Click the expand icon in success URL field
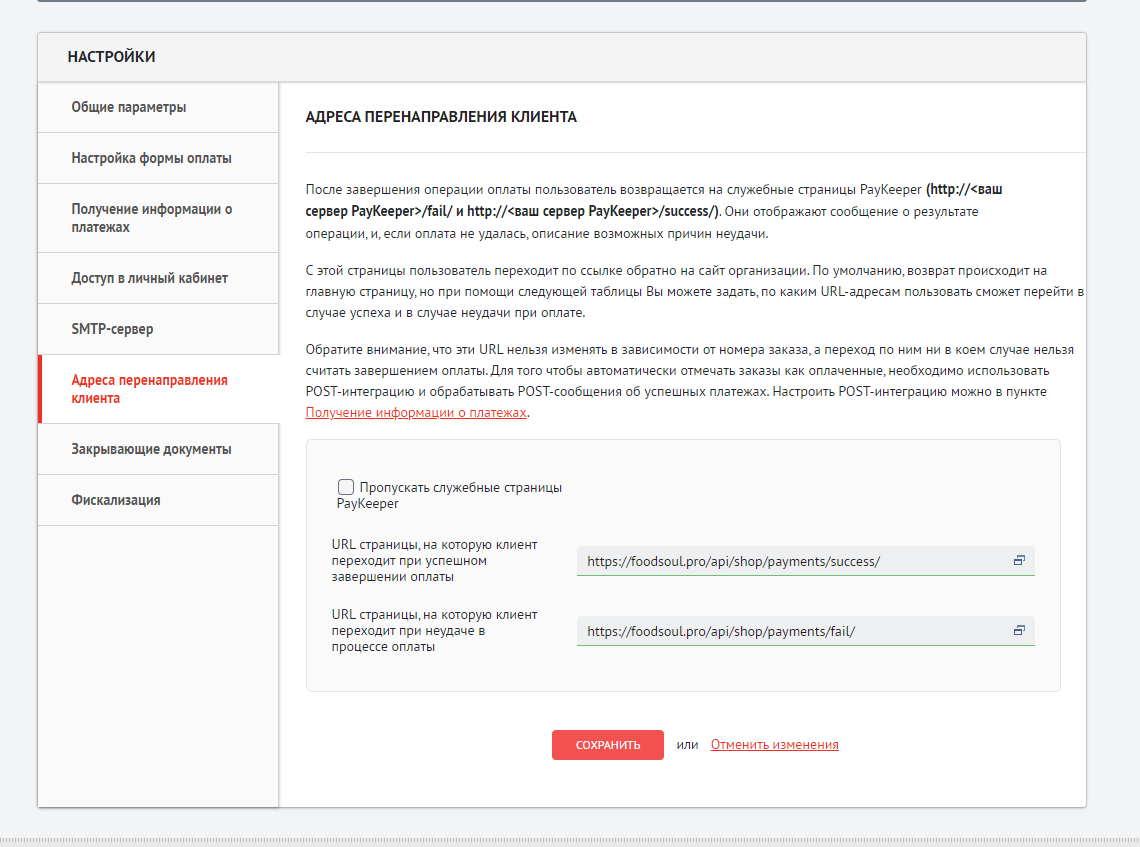This screenshot has width=1140, height=847. [1019, 561]
